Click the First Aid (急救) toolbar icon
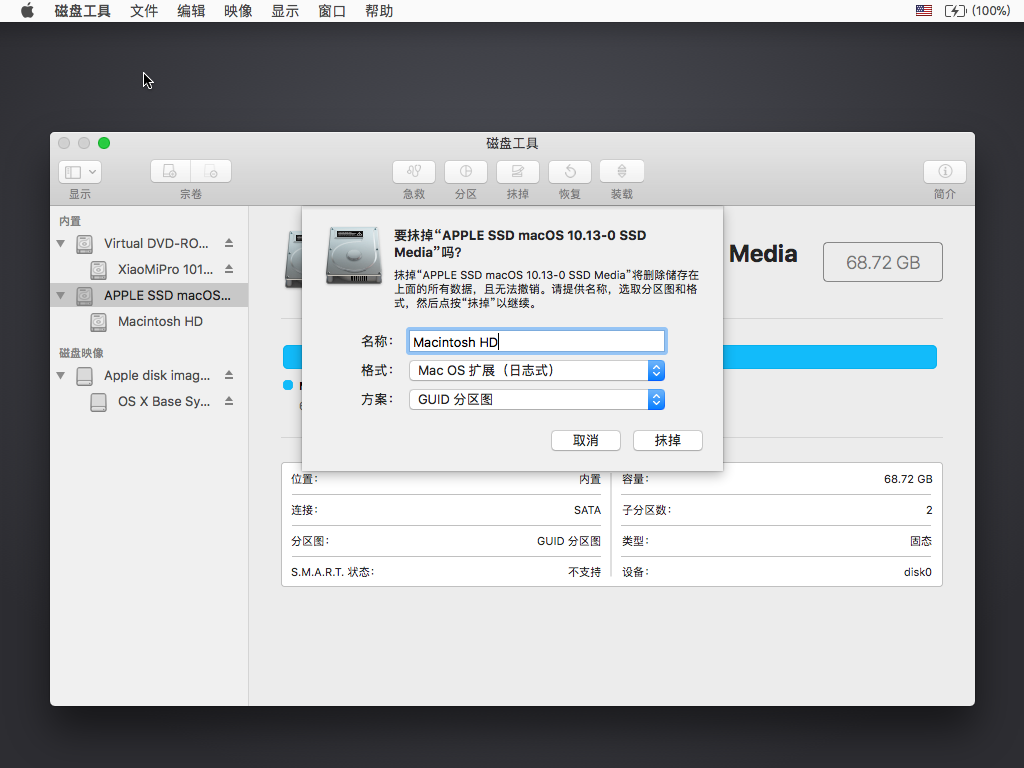Image resolution: width=1024 pixels, height=768 pixels. coord(414,172)
